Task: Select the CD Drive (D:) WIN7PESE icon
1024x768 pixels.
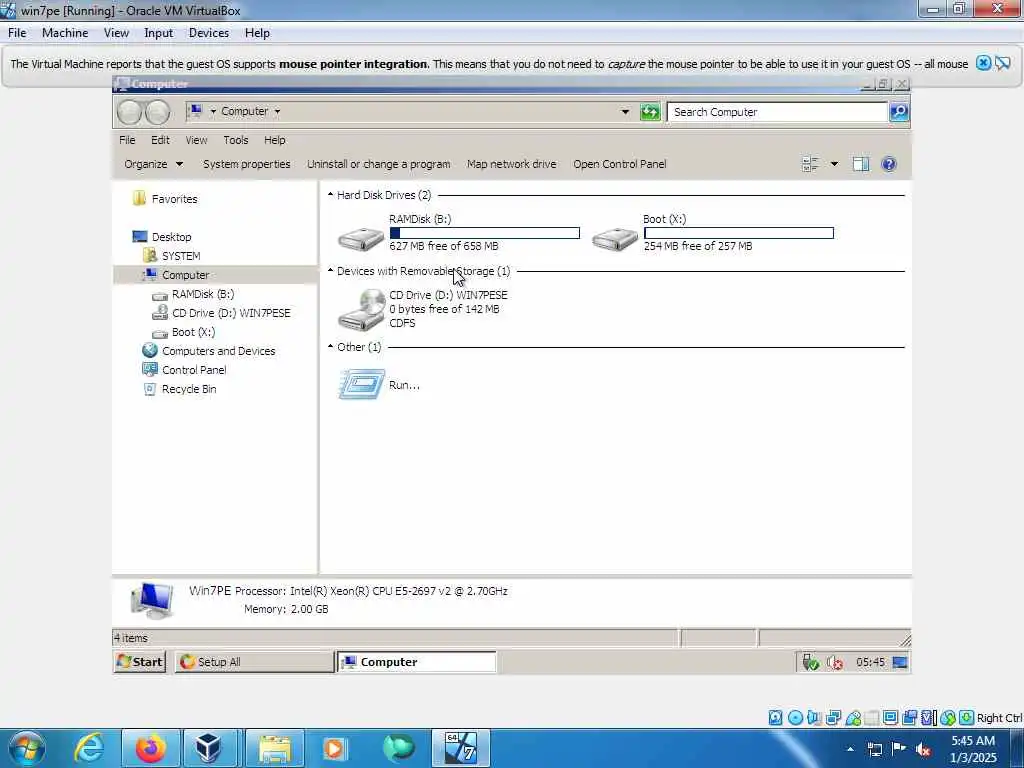Action: click(x=361, y=310)
